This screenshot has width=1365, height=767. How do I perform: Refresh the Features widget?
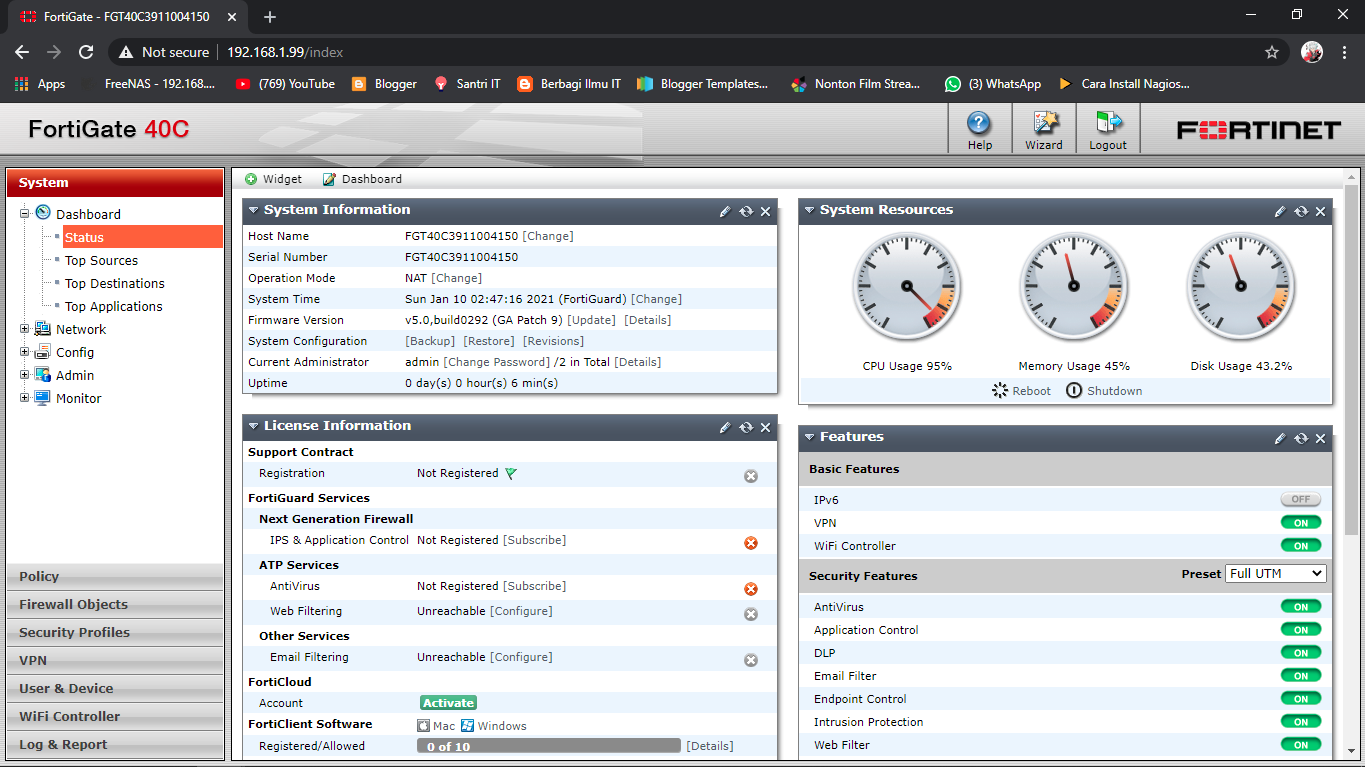(1301, 438)
